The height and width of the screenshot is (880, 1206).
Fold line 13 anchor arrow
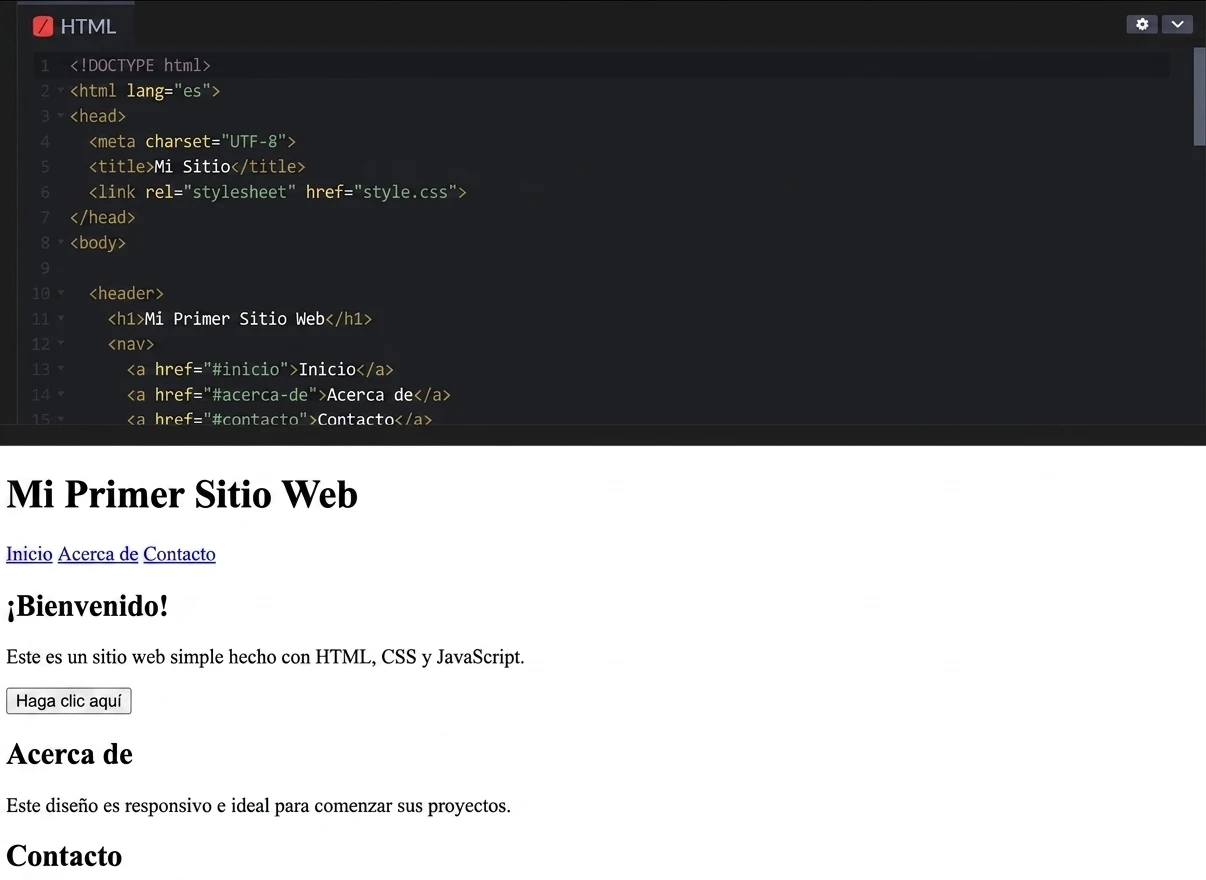pos(60,370)
